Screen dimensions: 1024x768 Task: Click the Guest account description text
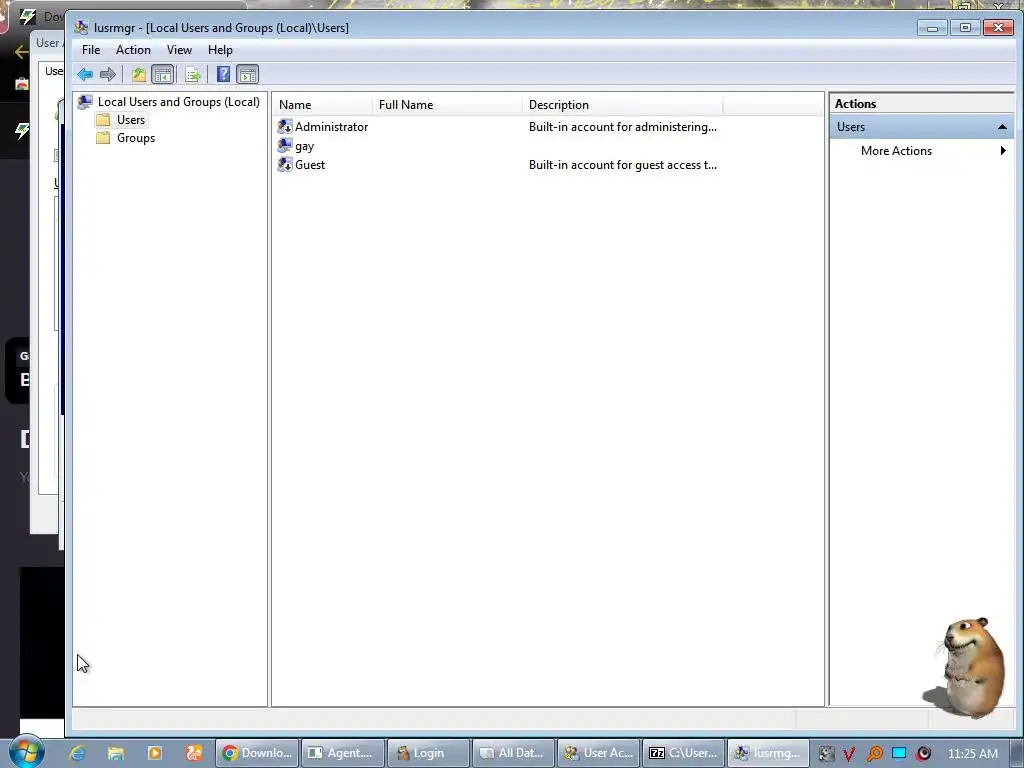pyautogui.click(x=622, y=165)
